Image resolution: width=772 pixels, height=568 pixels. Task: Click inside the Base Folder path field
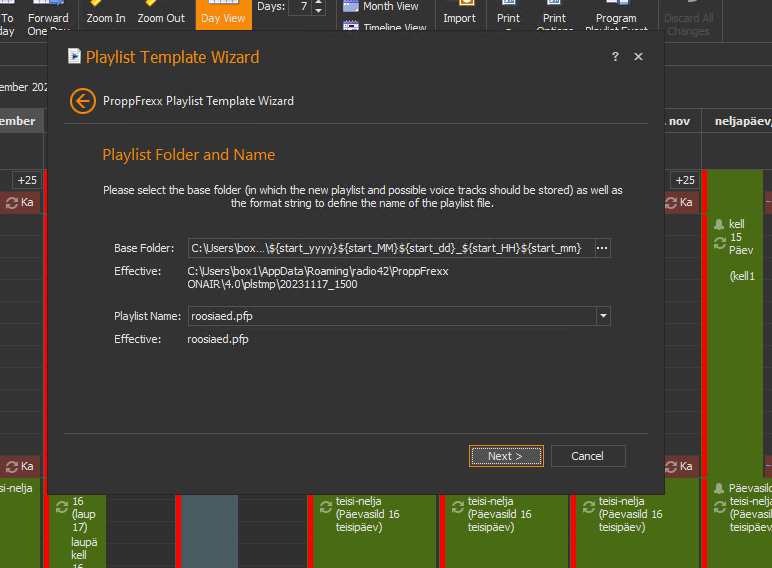(x=388, y=248)
